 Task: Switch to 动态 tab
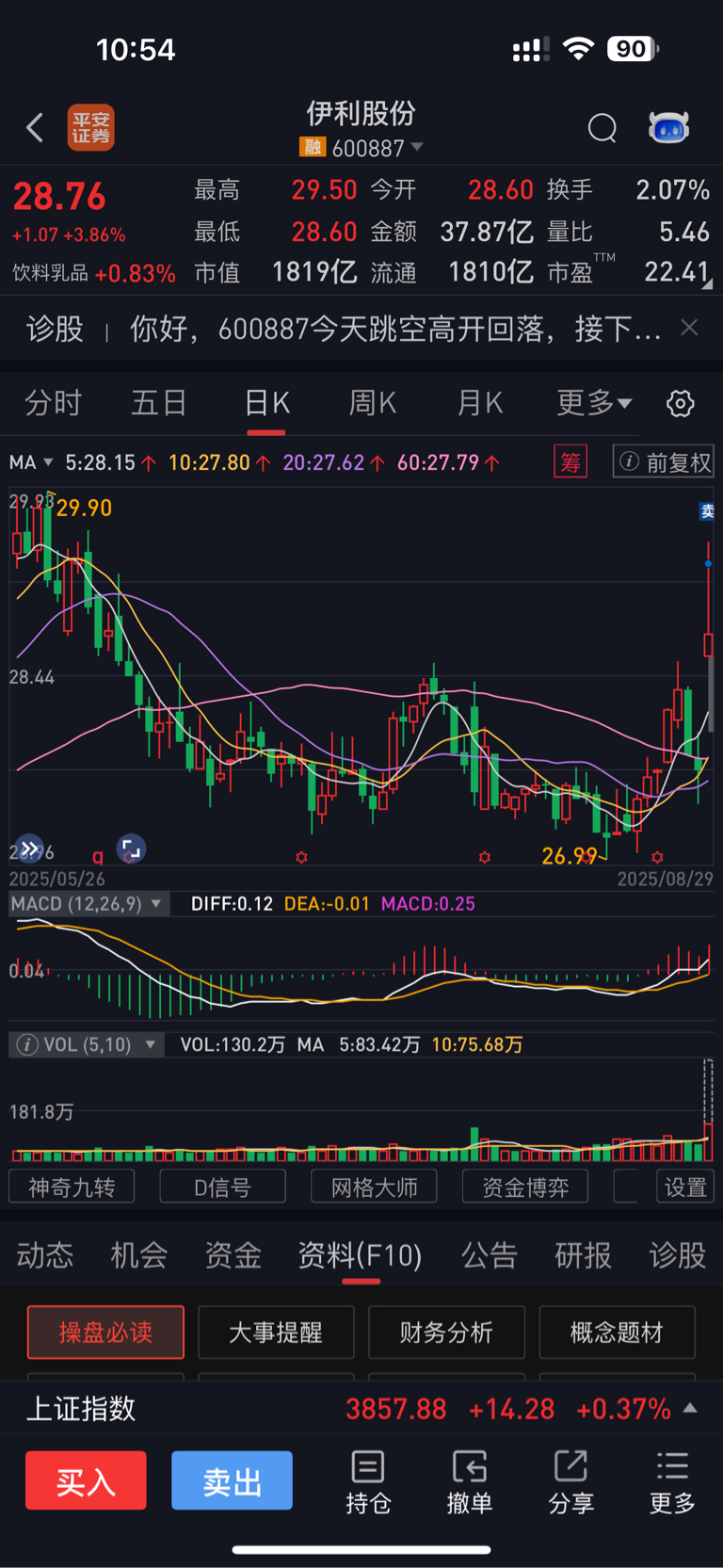(44, 1255)
